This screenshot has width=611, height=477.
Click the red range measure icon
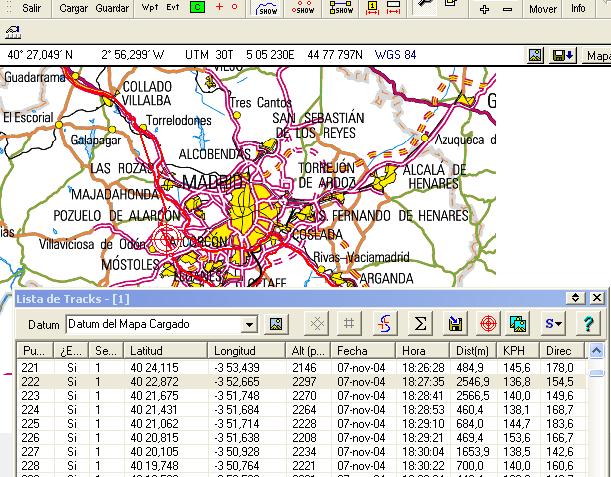click(393, 8)
